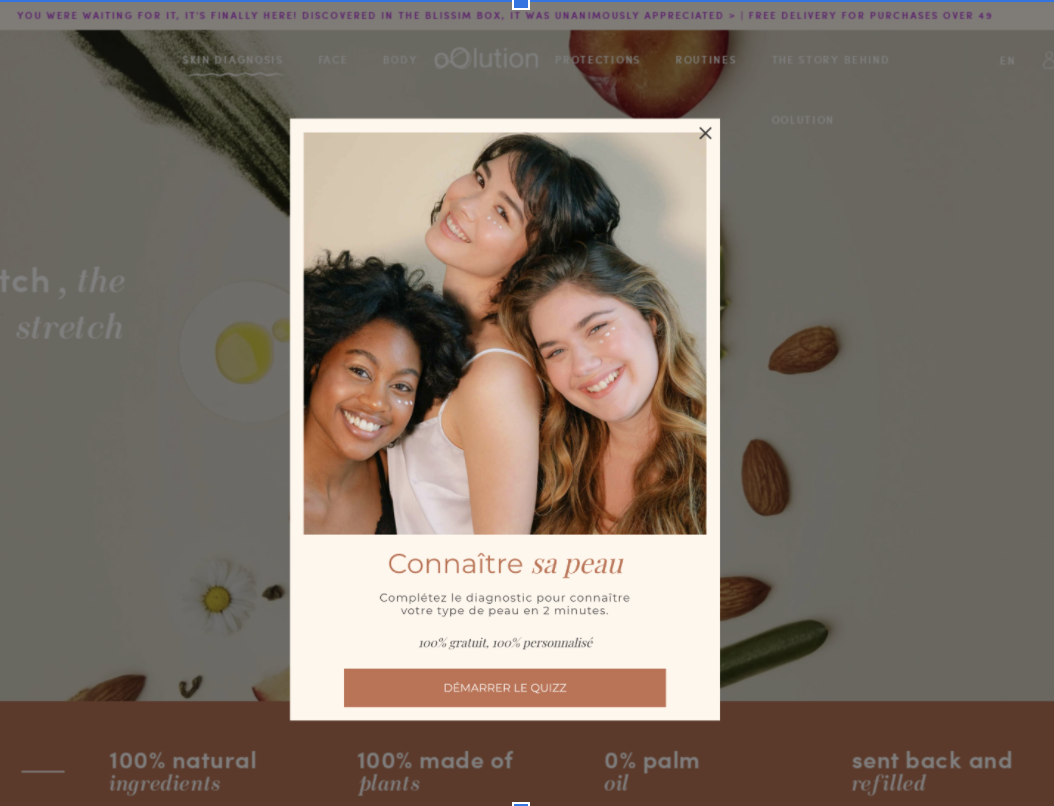1054x806 pixels.
Task: Open the Face menu
Action: coord(333,60)
